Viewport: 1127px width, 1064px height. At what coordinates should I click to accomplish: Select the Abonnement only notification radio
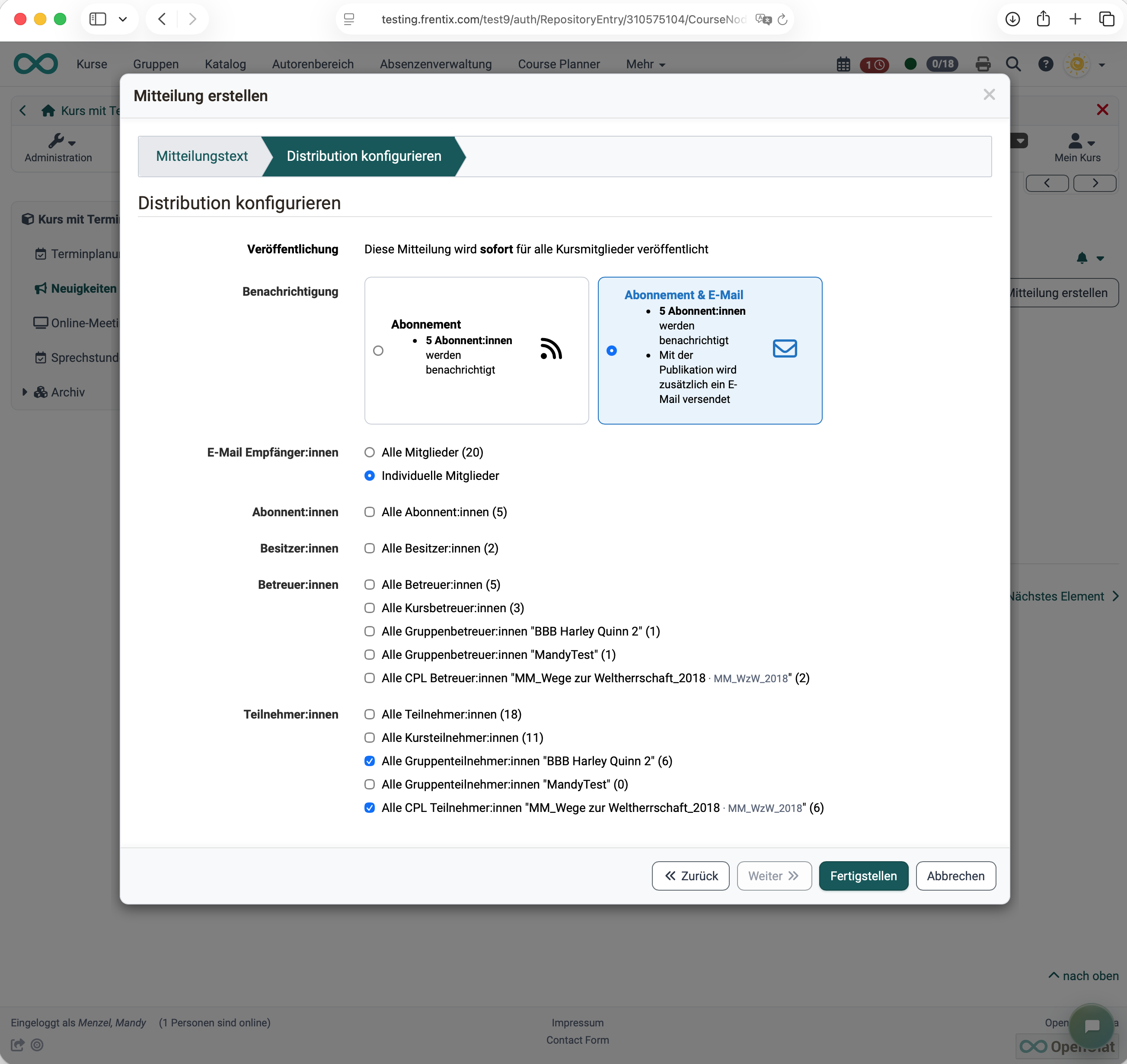pos(378,351)
